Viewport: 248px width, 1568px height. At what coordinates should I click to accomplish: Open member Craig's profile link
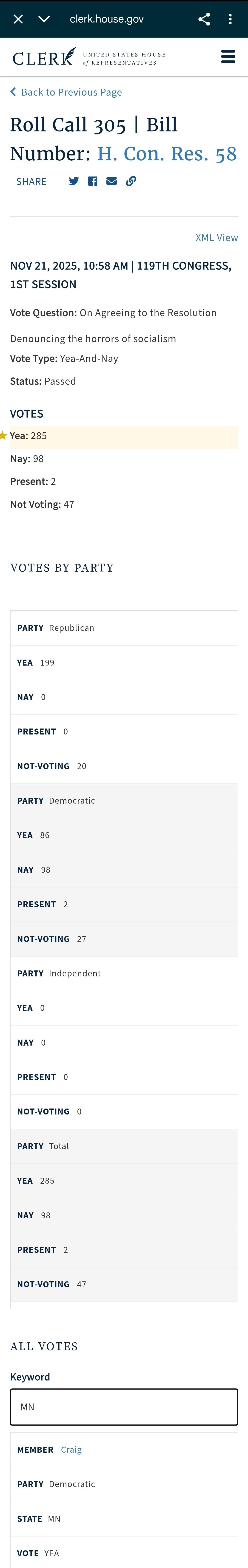[x=71, y=1450]
